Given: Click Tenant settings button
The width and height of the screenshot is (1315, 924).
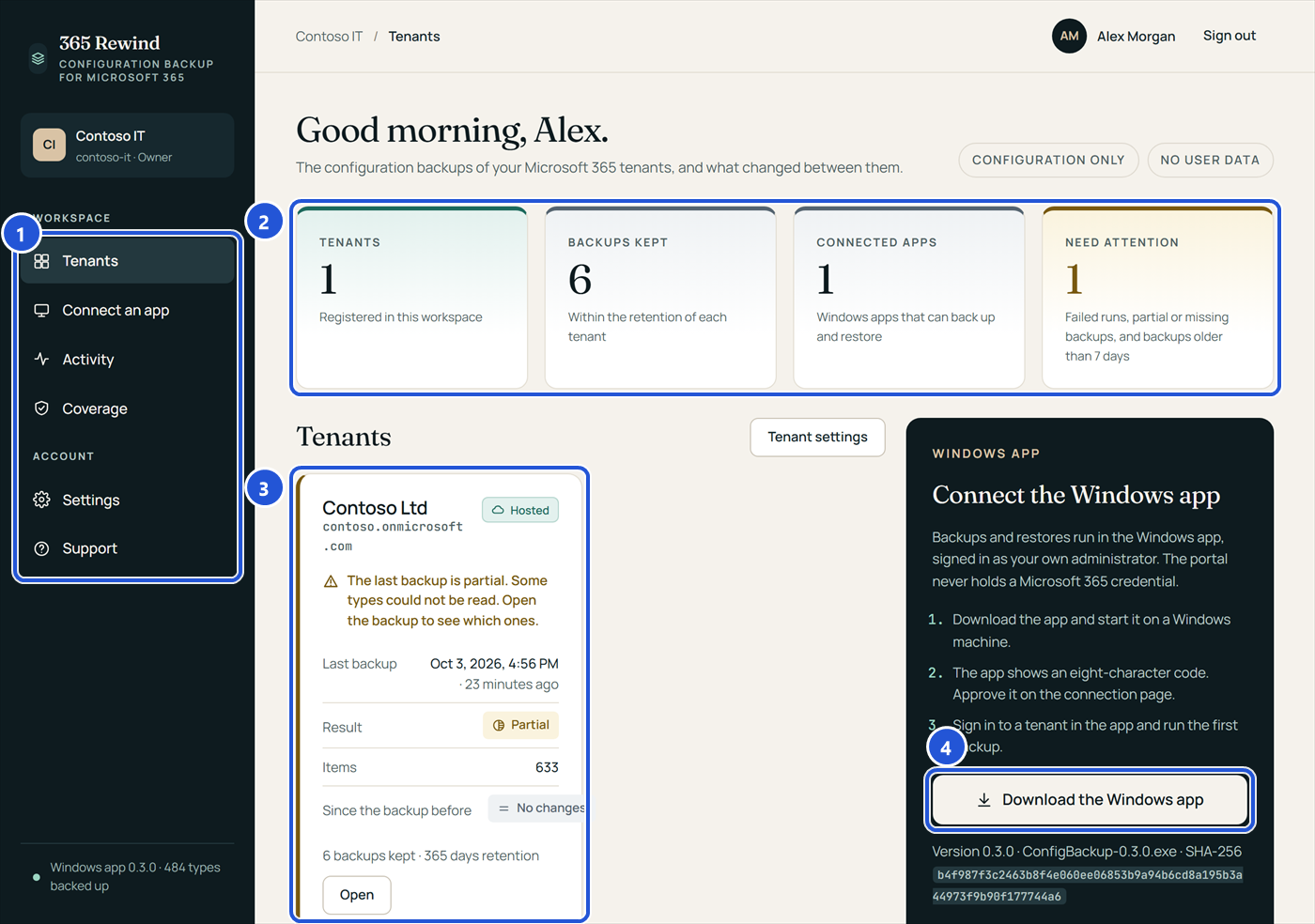Looking at the screenshot, I should click(817, 438).
